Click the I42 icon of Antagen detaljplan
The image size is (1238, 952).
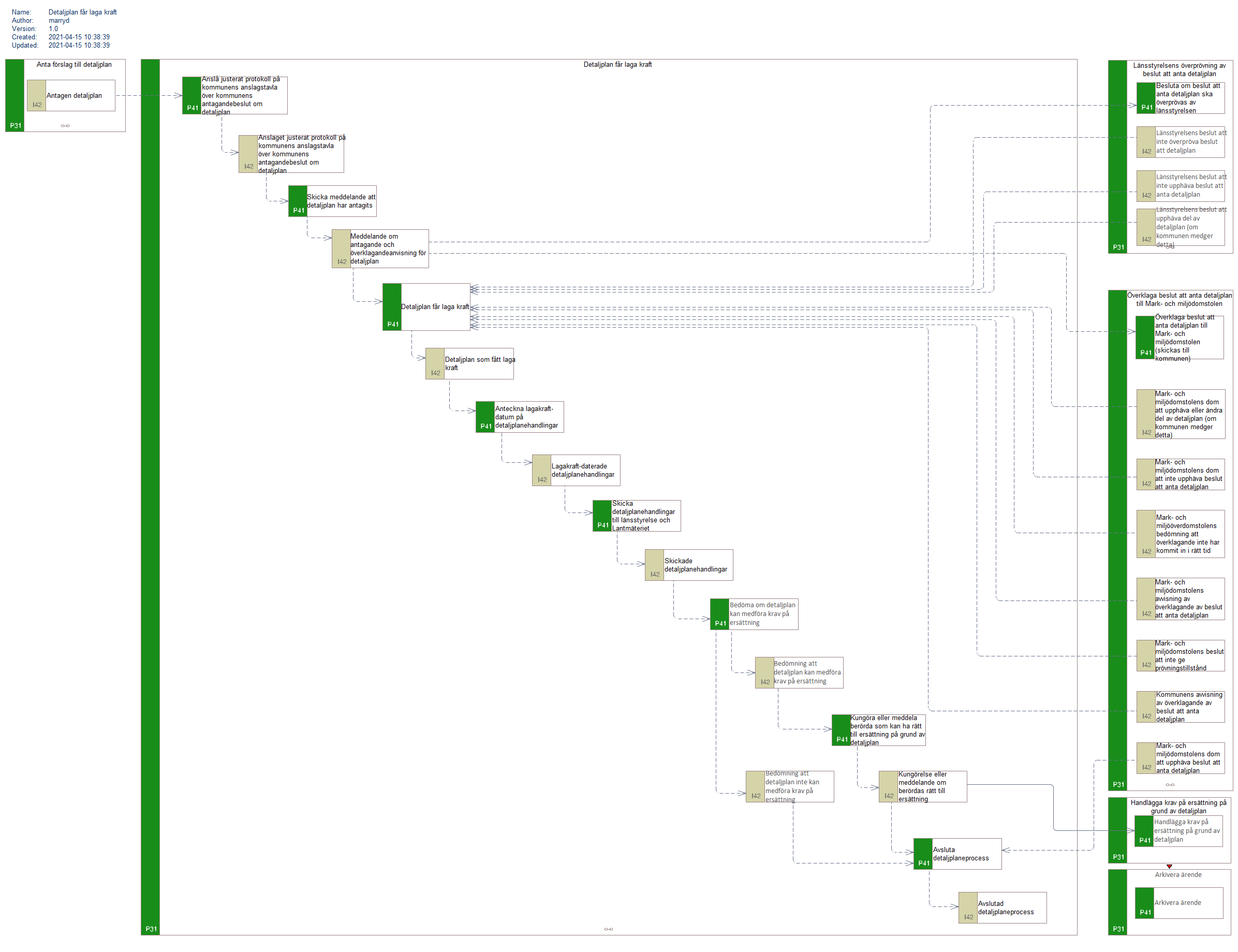36,96
